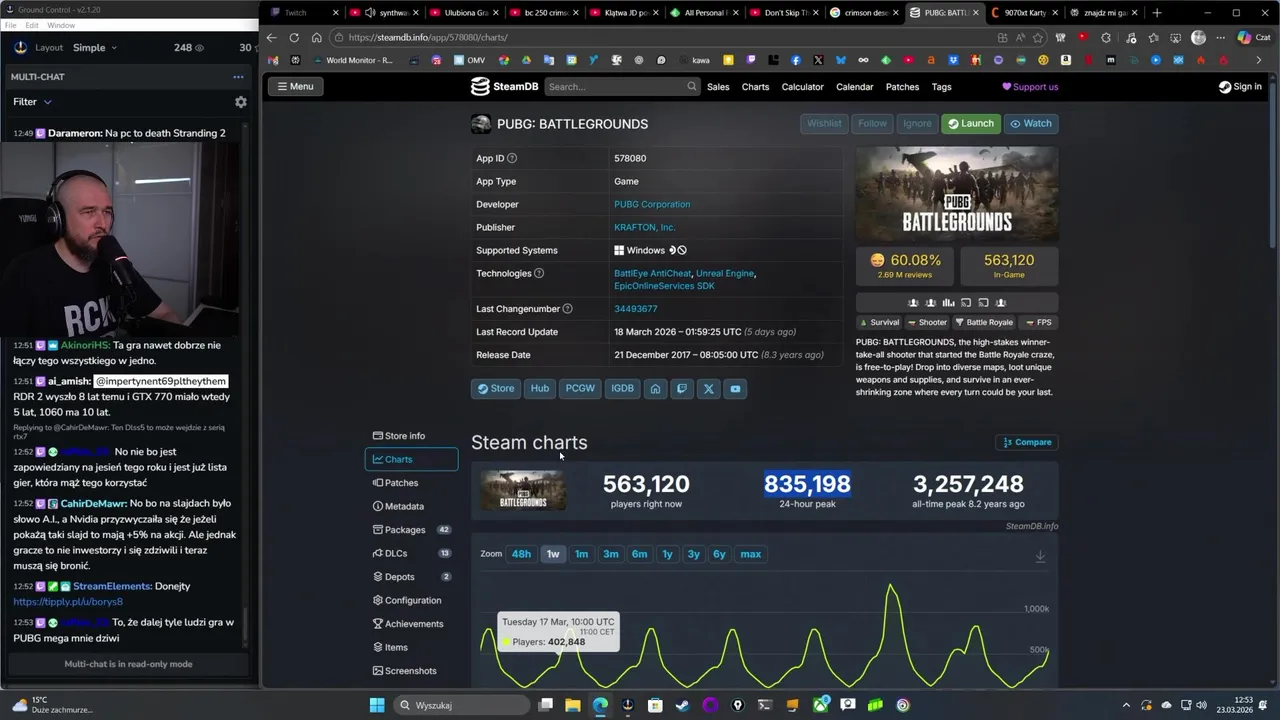Open Steam from the taskbar

[x=682, y=705]
